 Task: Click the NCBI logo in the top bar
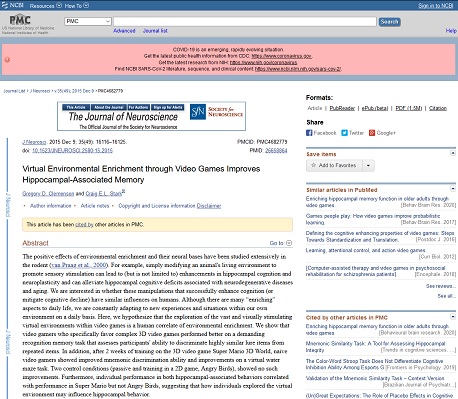click(12, 5)
